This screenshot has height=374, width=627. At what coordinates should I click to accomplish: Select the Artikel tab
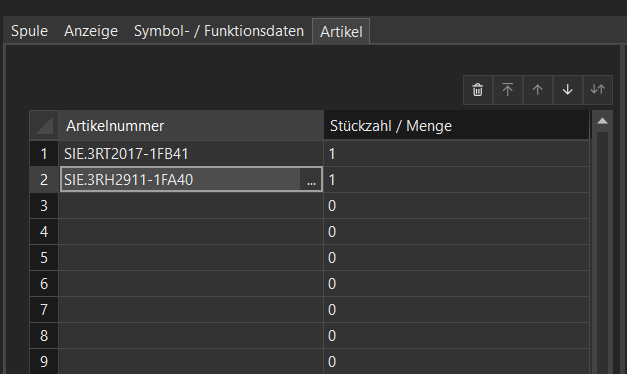(341, 32)
